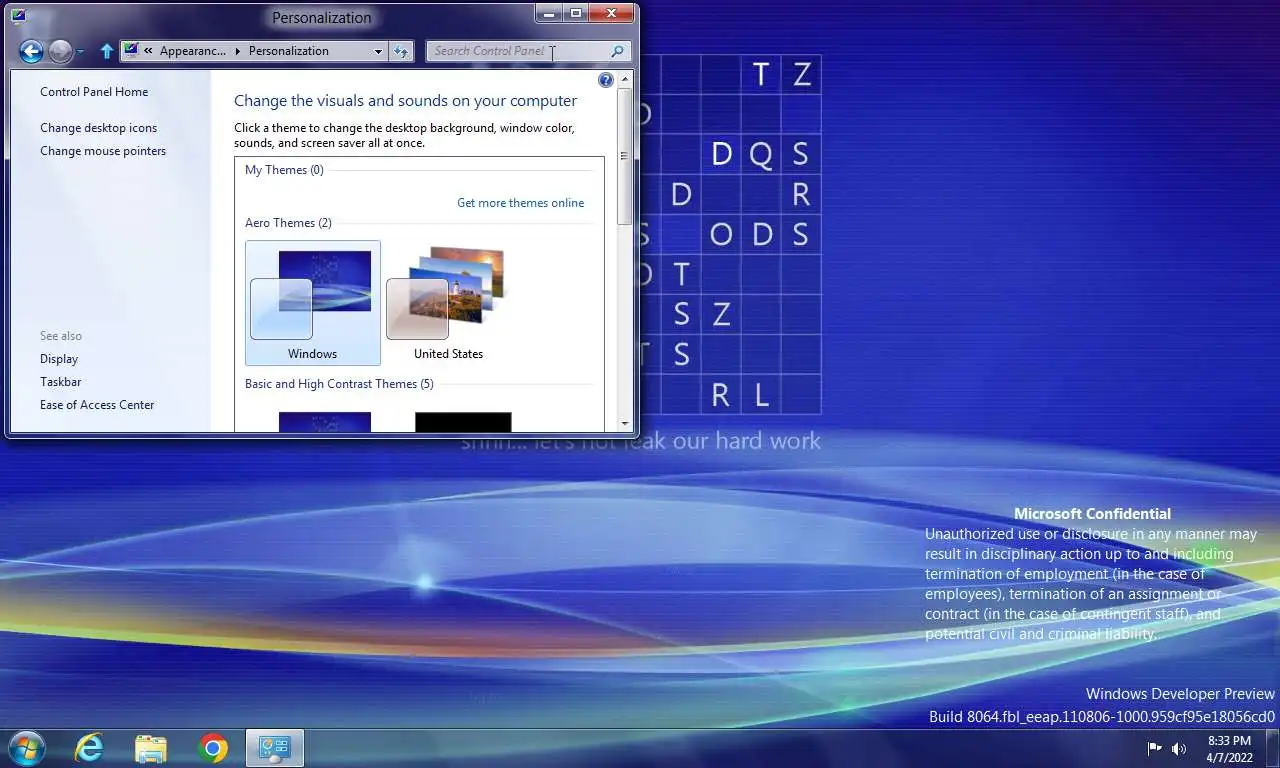Maximize the Personalization window
The height and width of the screenshot is (768, 1280).
pos(576,14)
